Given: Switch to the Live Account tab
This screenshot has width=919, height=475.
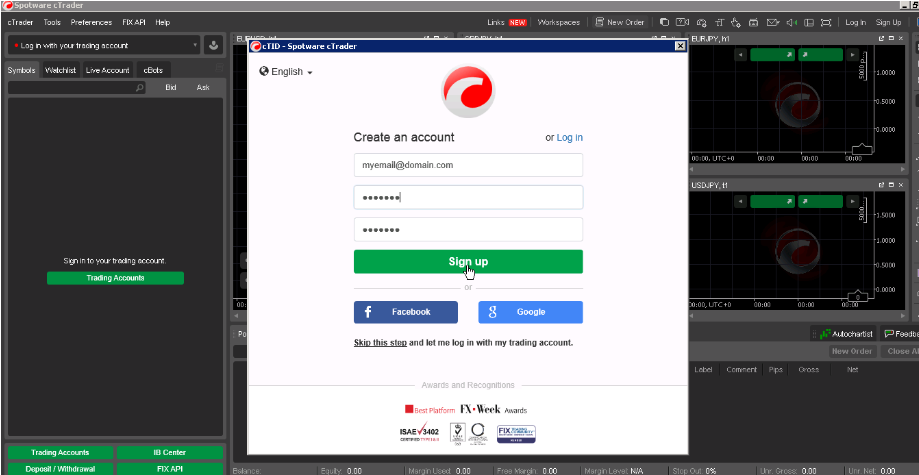Looking at the screenshot, I should [107, 70].
